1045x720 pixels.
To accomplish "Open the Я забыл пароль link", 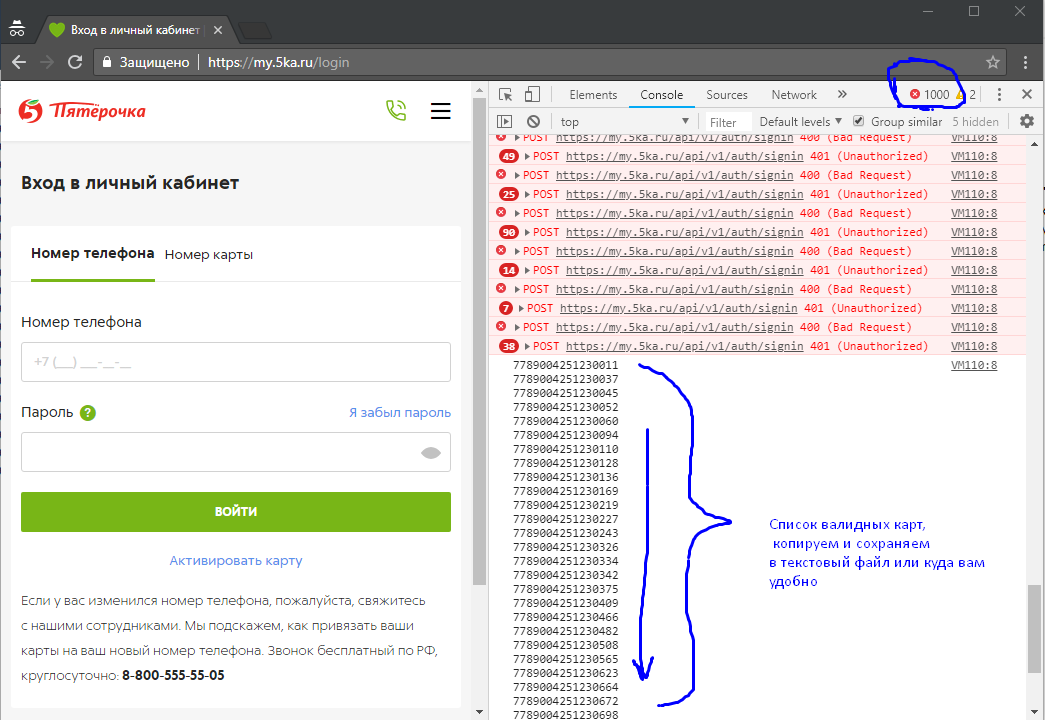I will [x=400, y=413].
